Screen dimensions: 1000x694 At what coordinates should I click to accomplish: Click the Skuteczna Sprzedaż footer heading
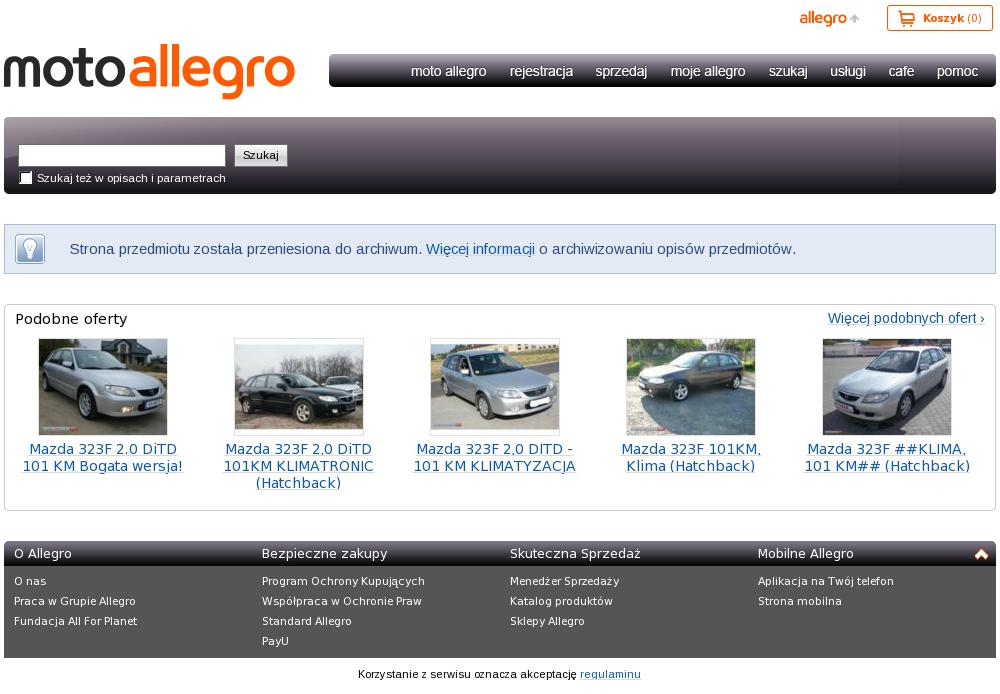[x=575, y=554]
